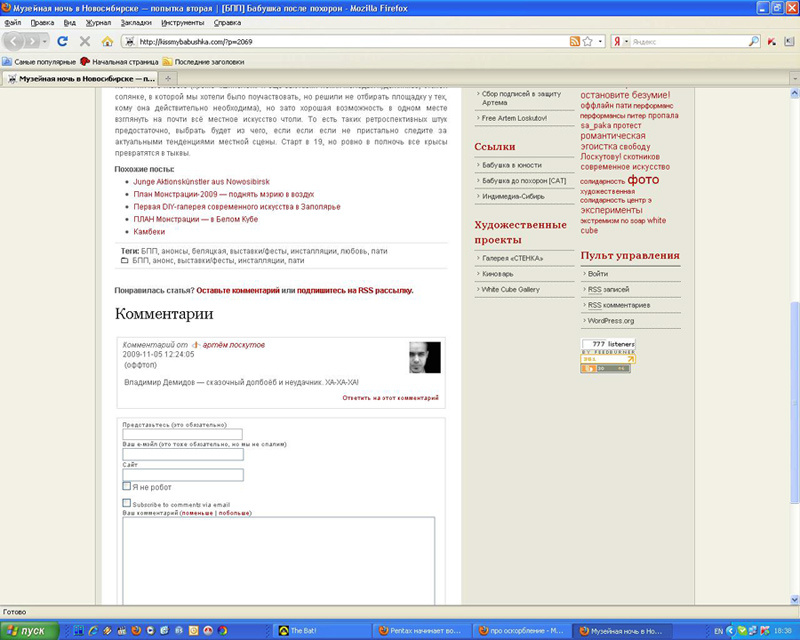Click the RSS icon beside артём лоскутов
Viewport: 800px width, 640px height.
(x=195, y=345)
